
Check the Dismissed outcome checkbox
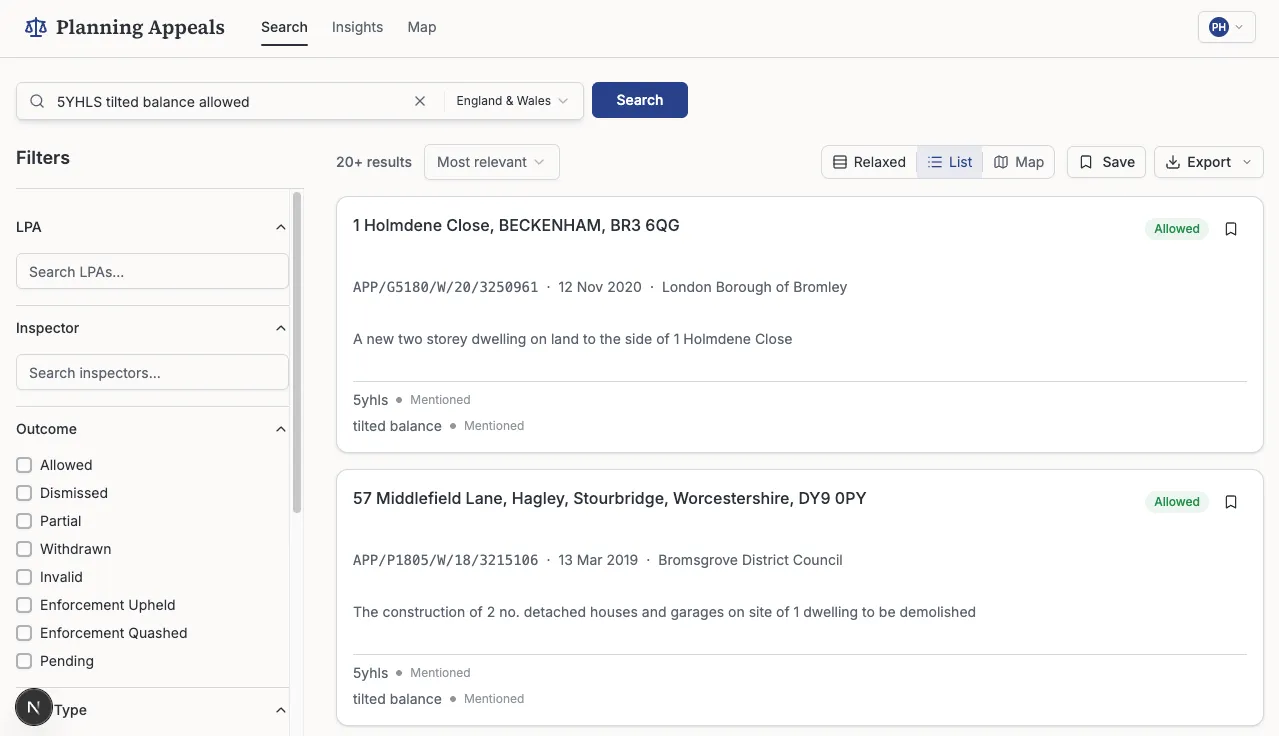[x=23, y=492]
